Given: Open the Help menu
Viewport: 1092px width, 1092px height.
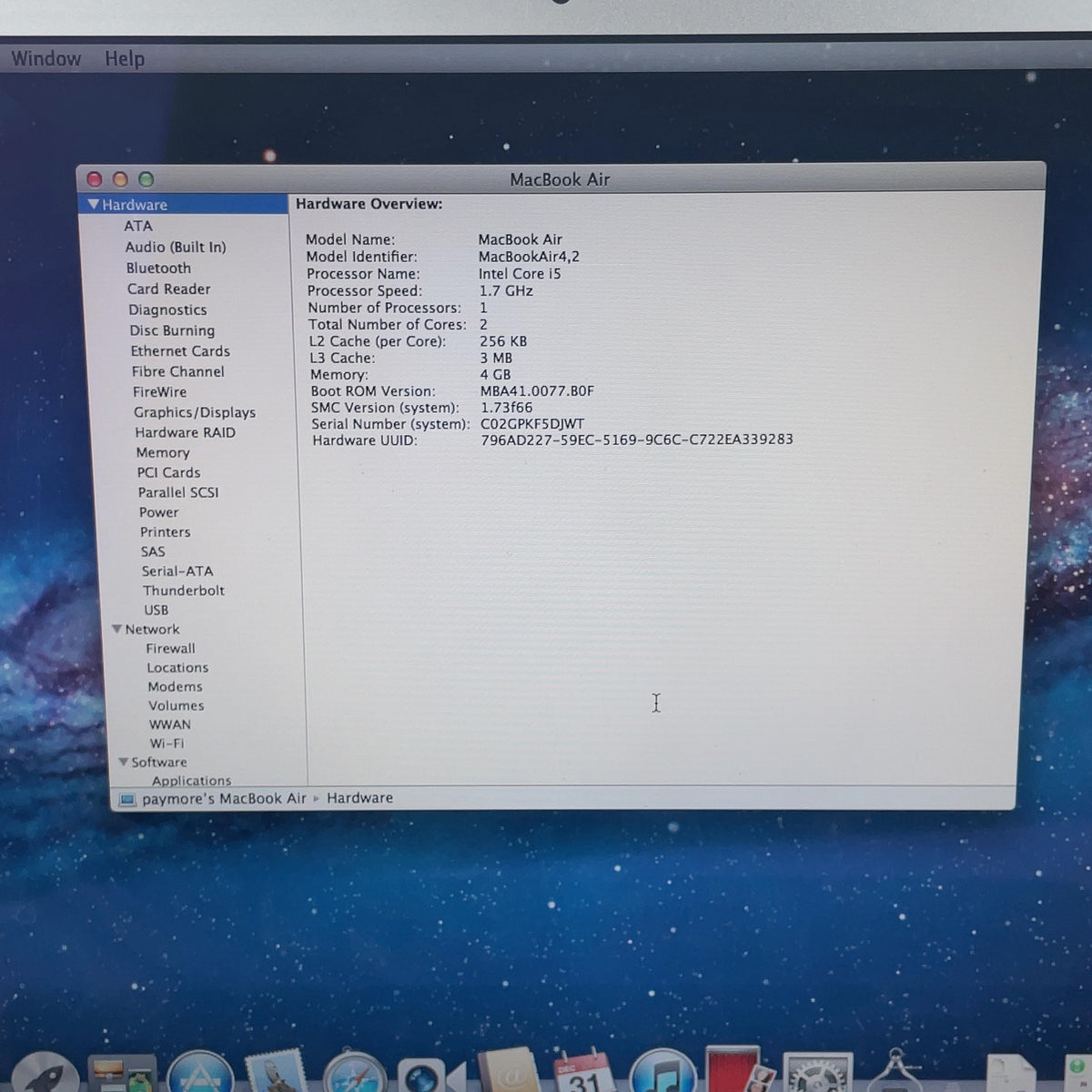Looking at the screenshot, I should [x=125, y=58].
